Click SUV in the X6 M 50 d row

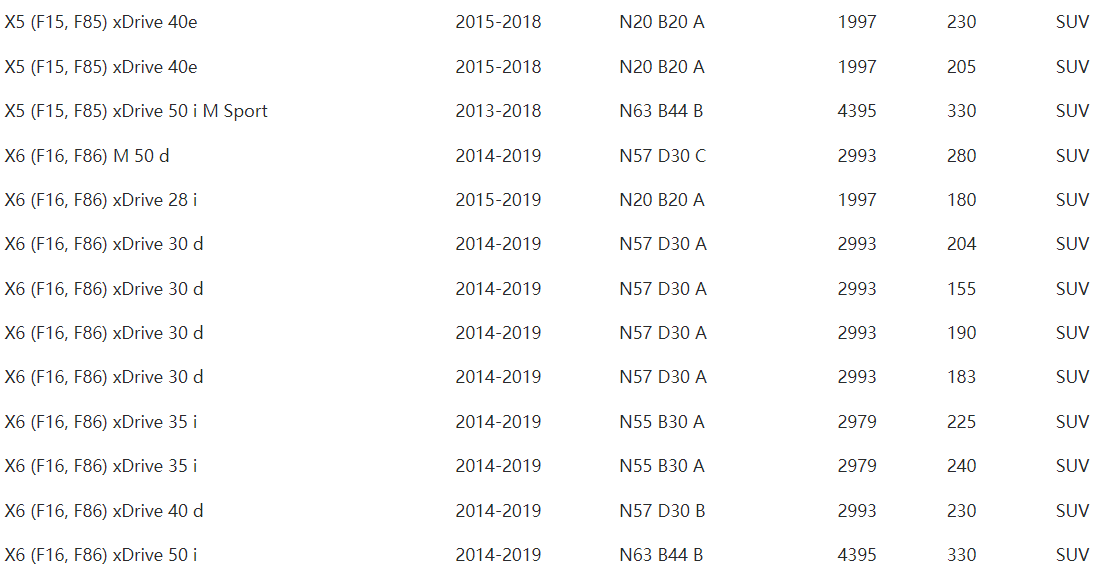coord(1072,156)
